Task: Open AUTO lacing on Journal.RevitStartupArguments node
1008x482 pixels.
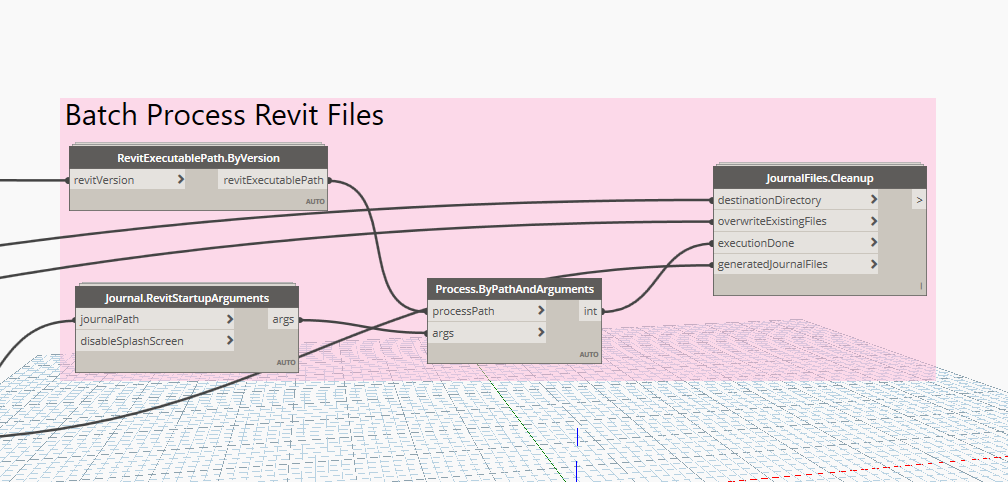Action: tap(286, 362)
